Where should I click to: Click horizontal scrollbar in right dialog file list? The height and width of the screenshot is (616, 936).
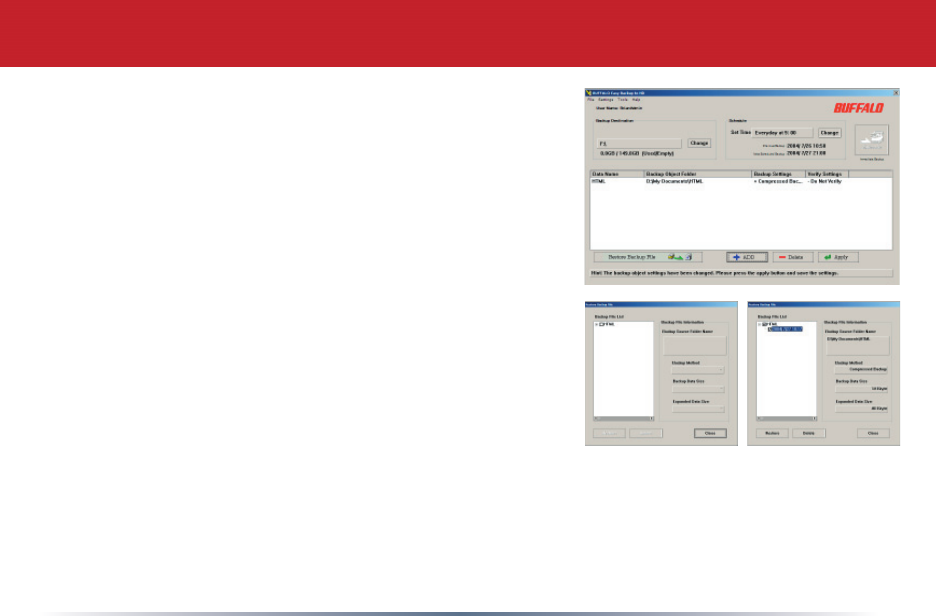787,418
